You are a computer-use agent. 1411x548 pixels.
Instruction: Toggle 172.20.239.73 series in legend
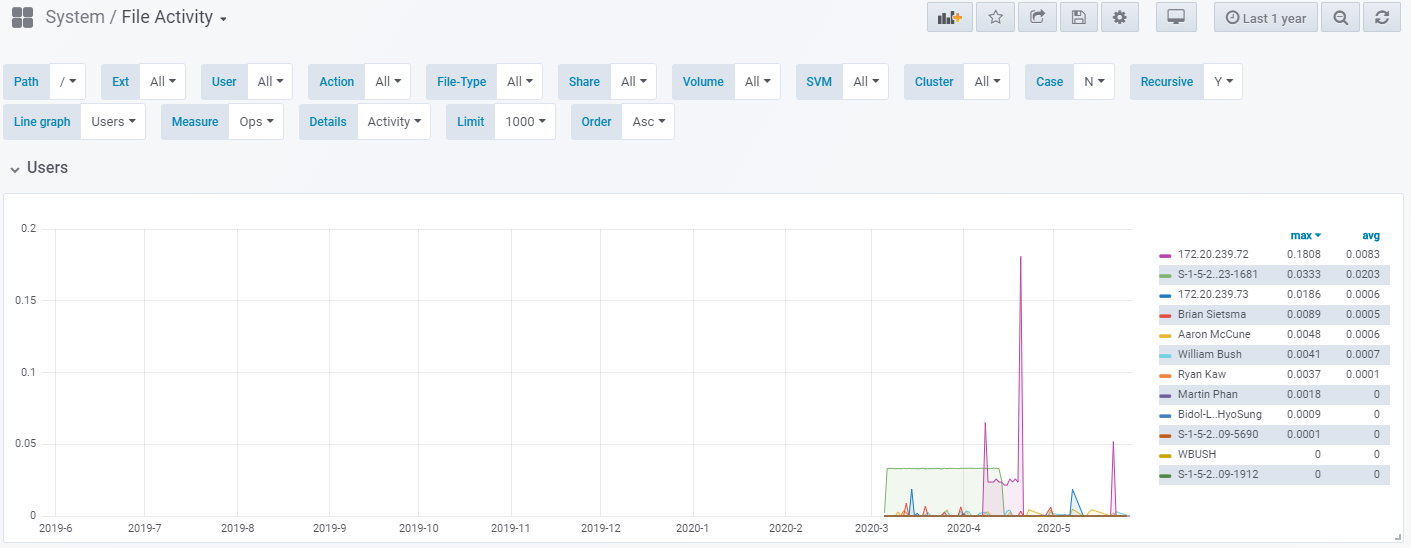pos(1213,295)
